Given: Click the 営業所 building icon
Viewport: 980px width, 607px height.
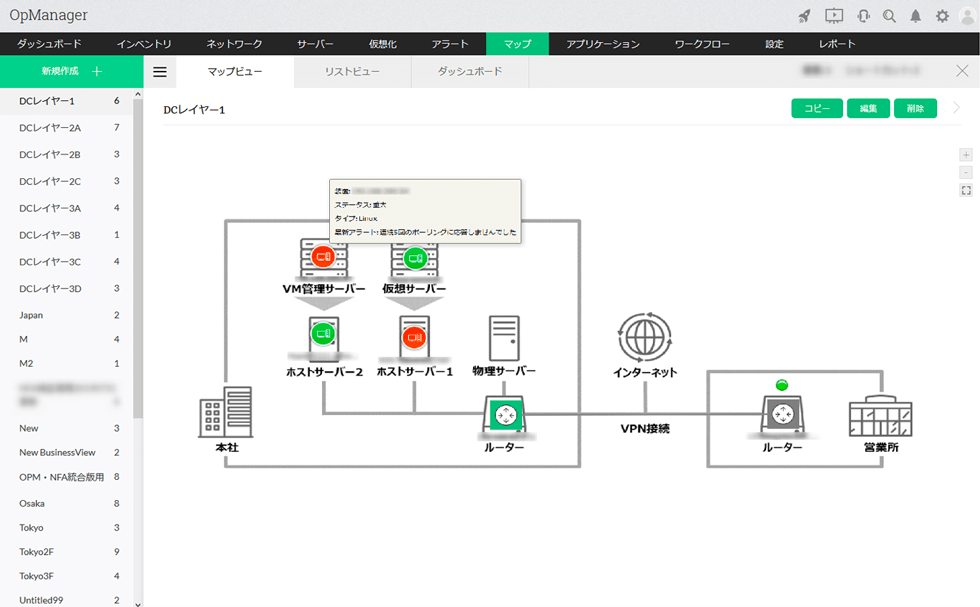Looking at the screenshot, I should pos(880,415).
